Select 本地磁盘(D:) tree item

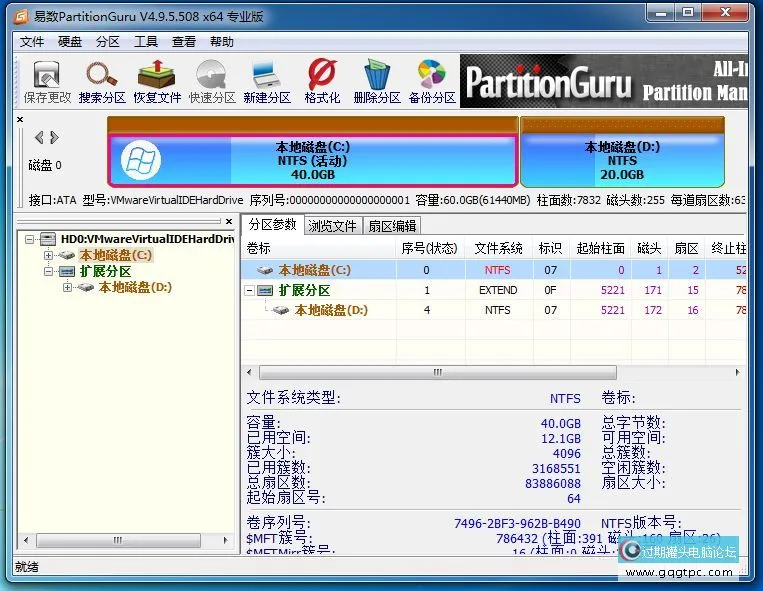(x=135, y=287)
